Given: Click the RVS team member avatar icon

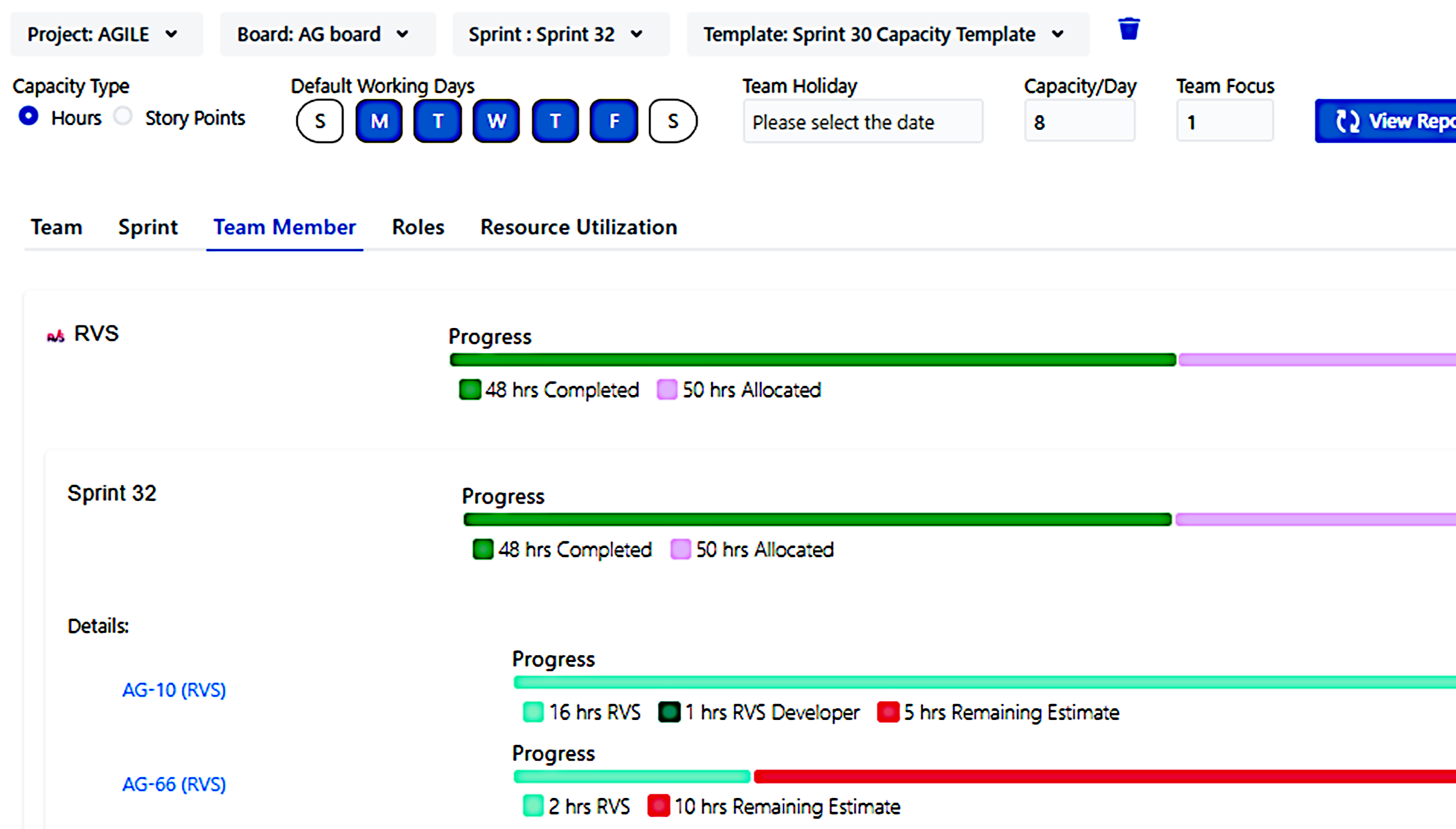Looking at the screenshot, I should (55, 336).
